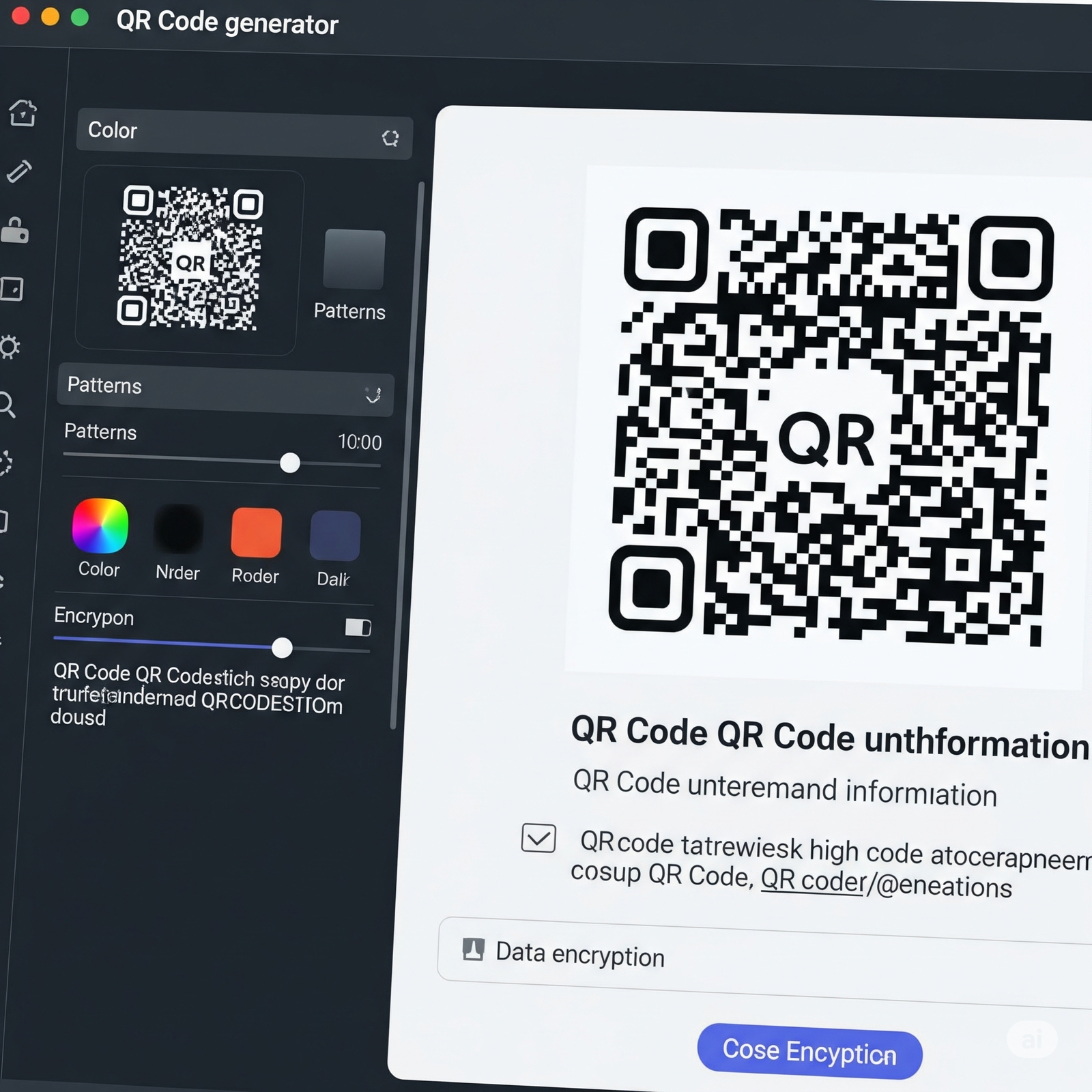Select the pencil edit icon
The image size is (1092, 1092).
(x=19, y=171)
